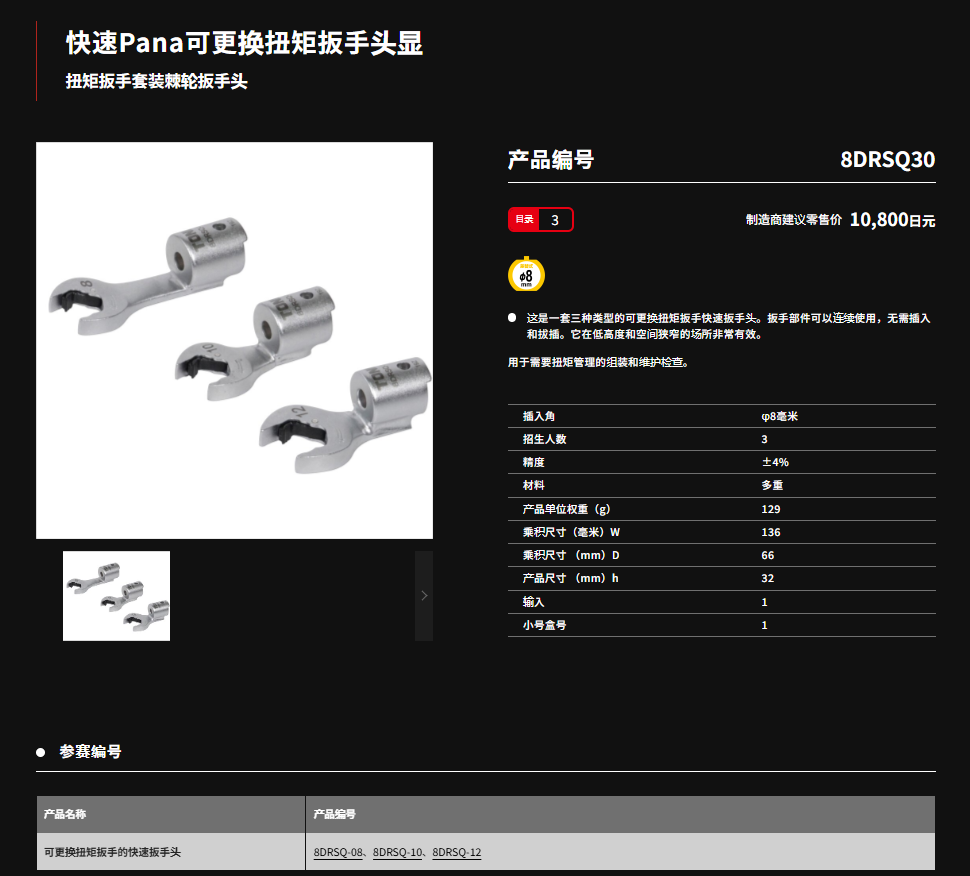
Task: Open the 8DRSQ-12 product link
Action: pos(457,852)
